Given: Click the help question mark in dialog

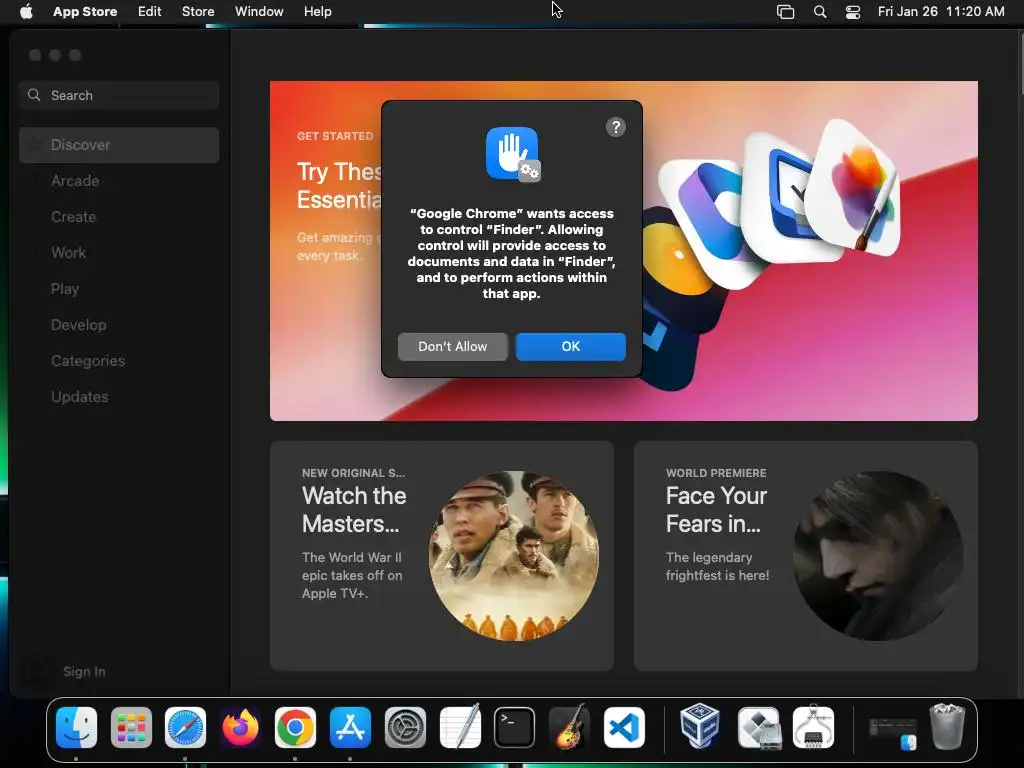Looking at the screenshot, I should [x=616, y=127].
